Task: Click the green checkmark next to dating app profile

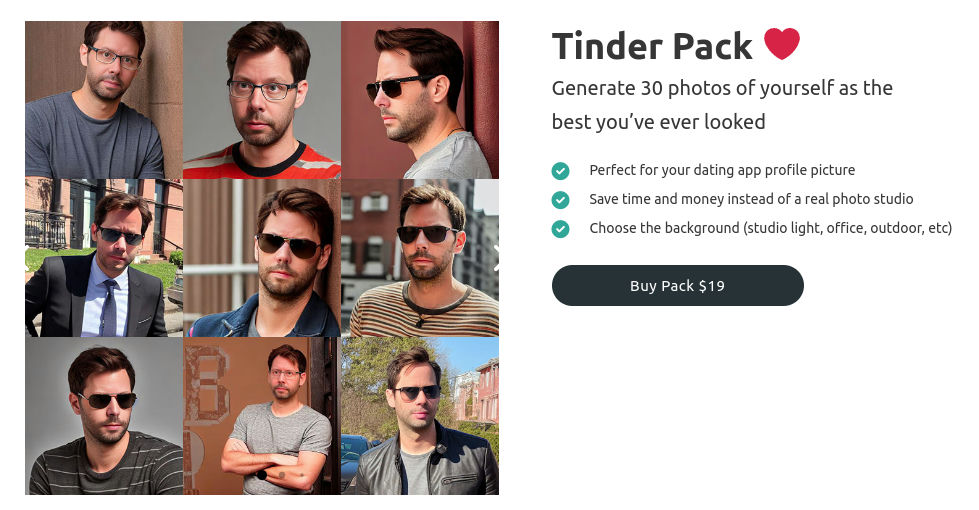Action: [560, 170]
